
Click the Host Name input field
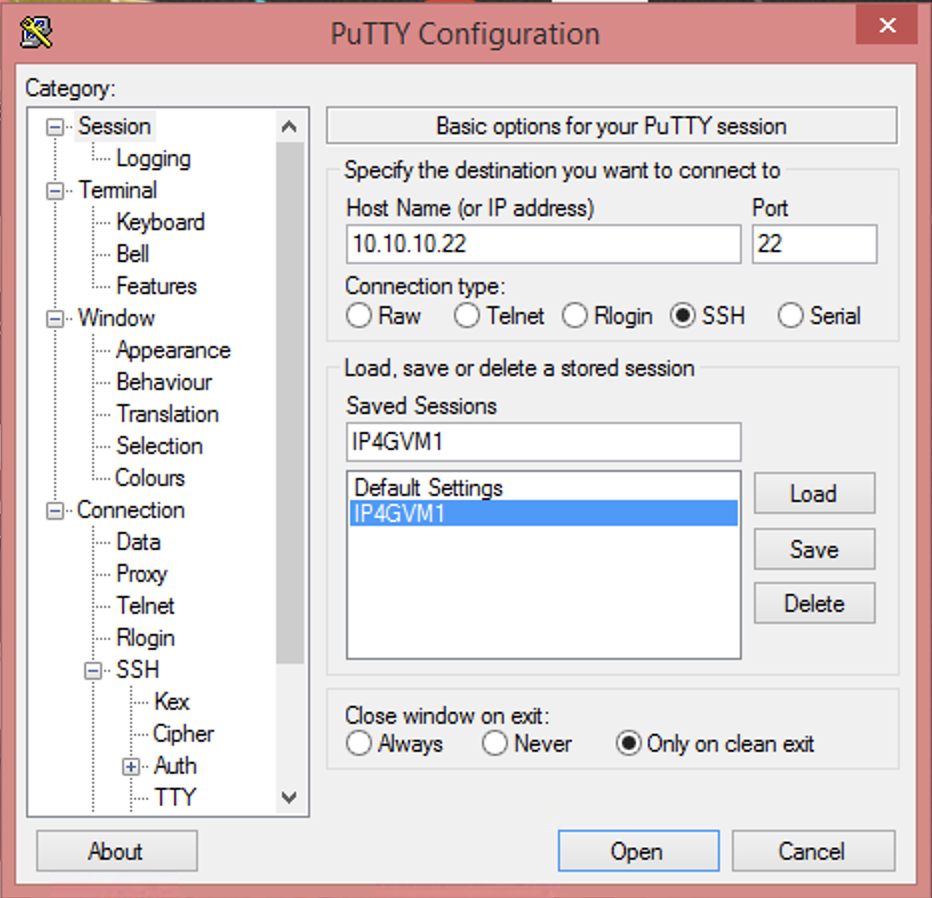click(543, 244)
